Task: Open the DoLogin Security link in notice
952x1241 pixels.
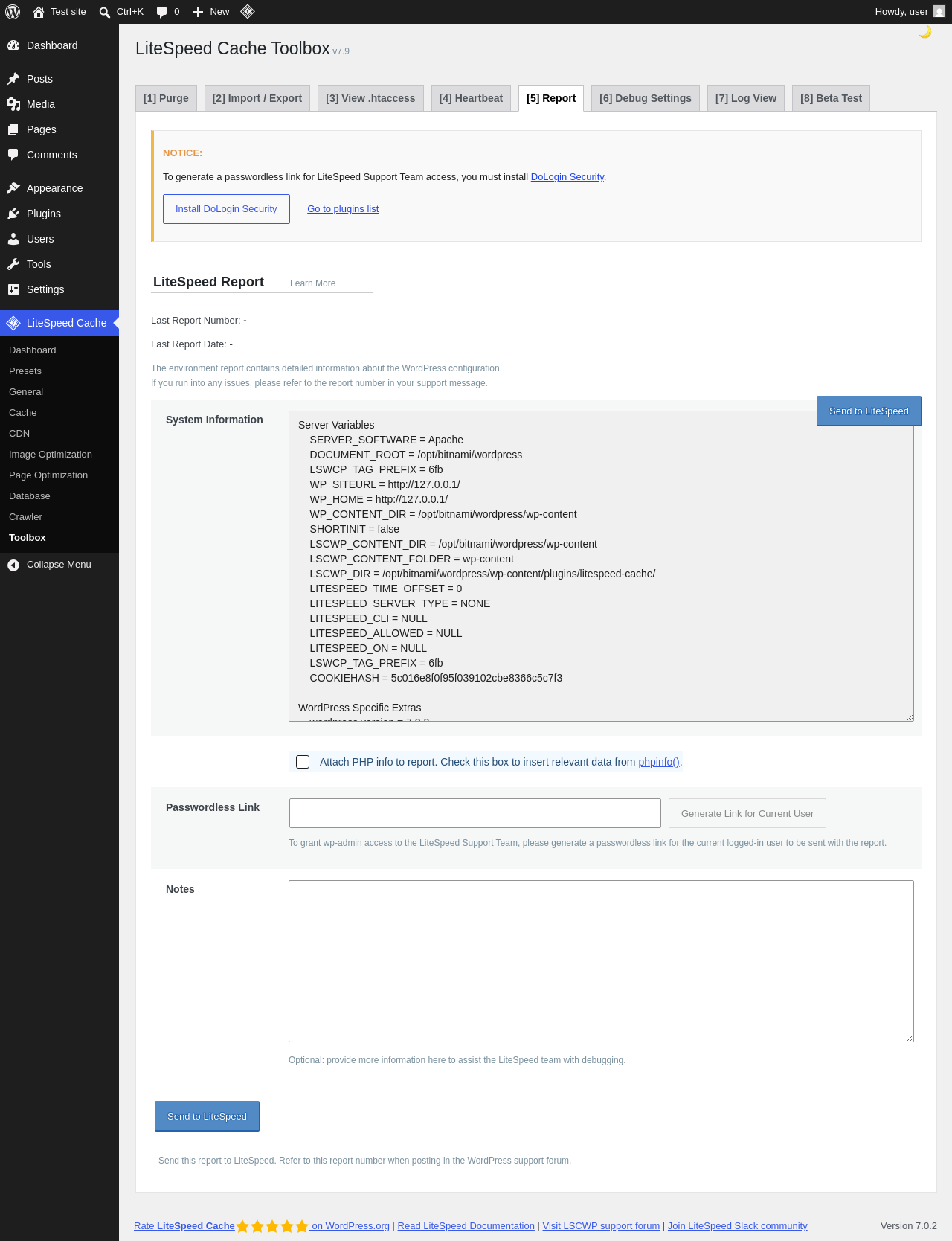Action: pyautogui.click(x=567, y=177)
